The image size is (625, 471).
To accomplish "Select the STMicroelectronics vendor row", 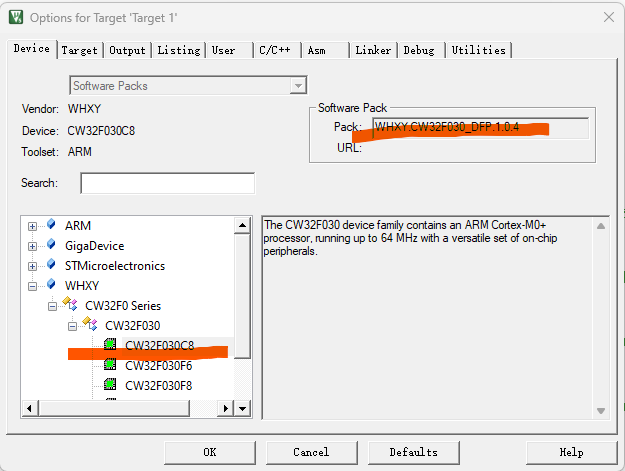I will tap(115, 266).
